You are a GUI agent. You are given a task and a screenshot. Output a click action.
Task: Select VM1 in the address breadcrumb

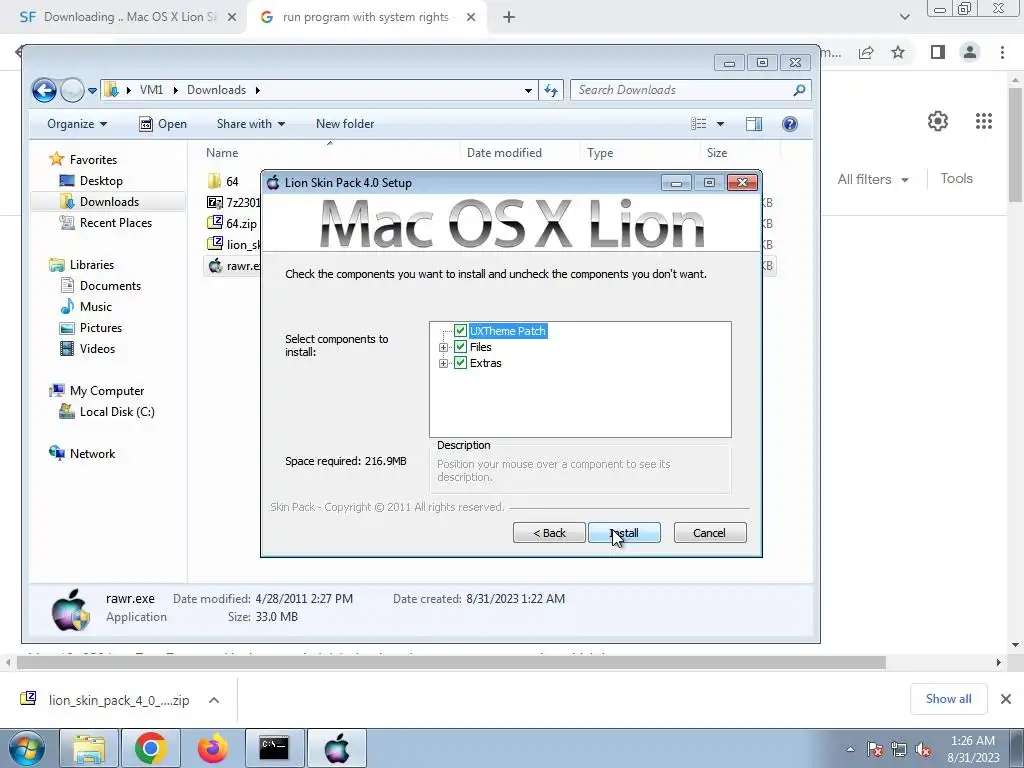(x=152, y=90)
